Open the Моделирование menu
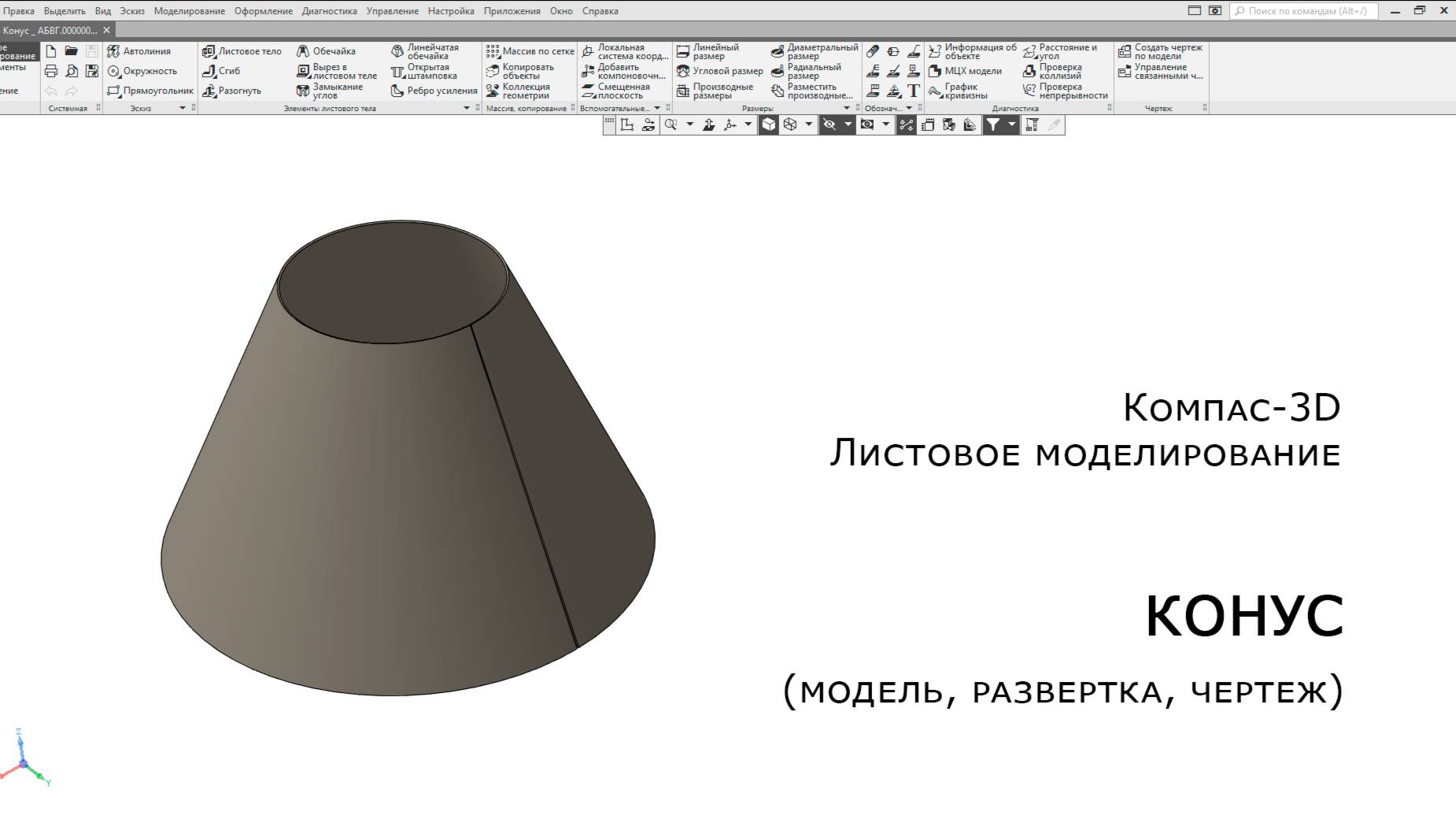Screen dimensions: 1456x819 pyautogui.click(x=190, y=11)
